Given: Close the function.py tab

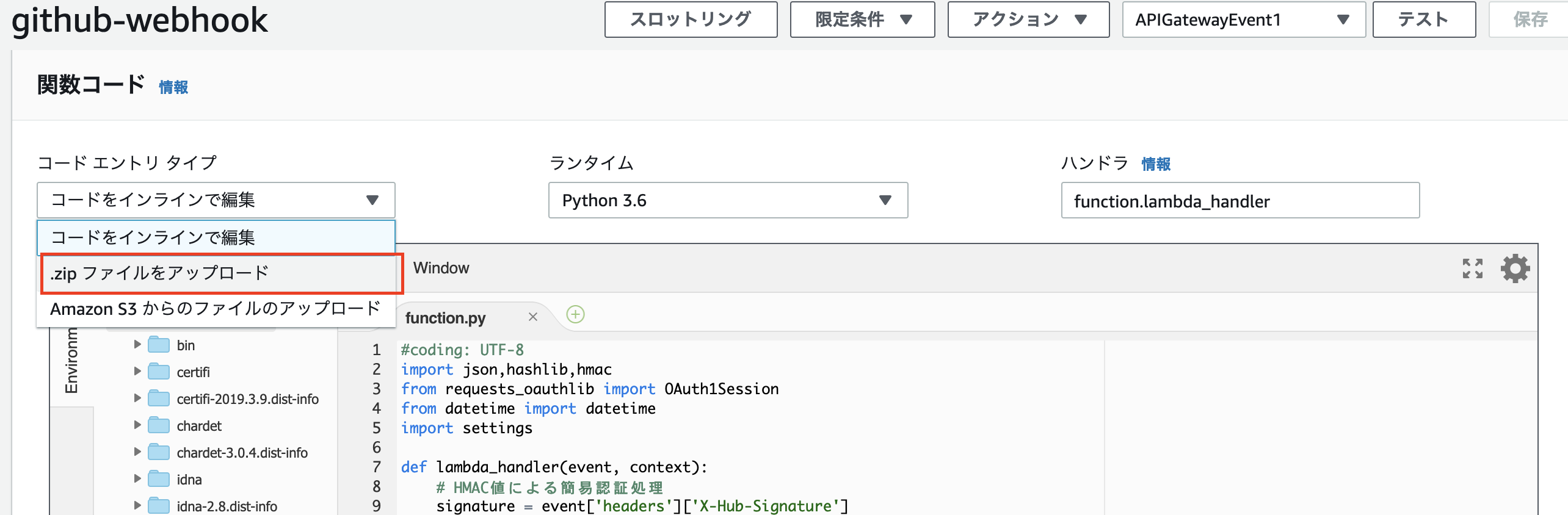Looking at the screenshot, I should [x=532, y=317].
